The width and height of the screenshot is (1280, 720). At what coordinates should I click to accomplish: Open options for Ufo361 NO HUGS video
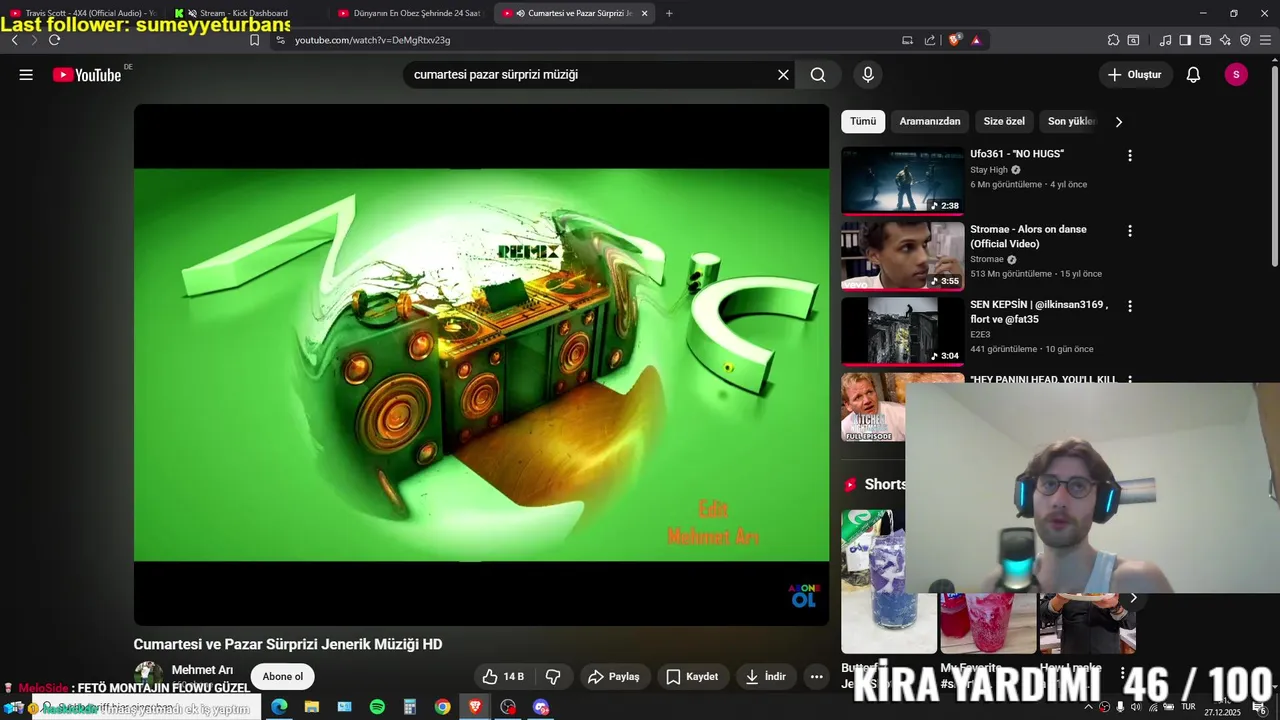point(1130,156)
